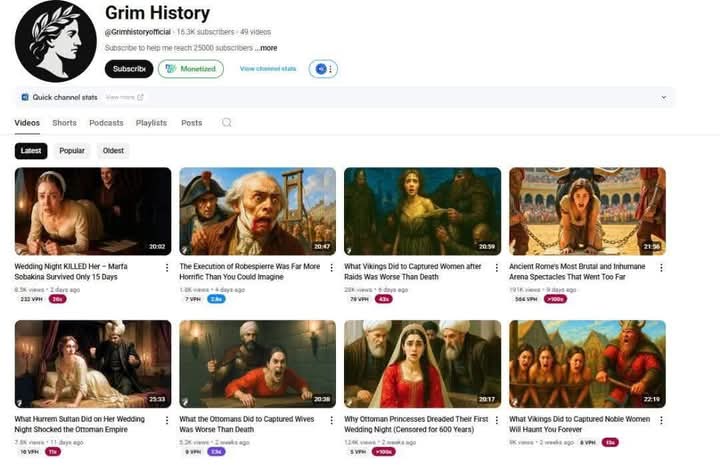Click title What the Ottomans Did to Captured Wives

click(x=247, y=424)
